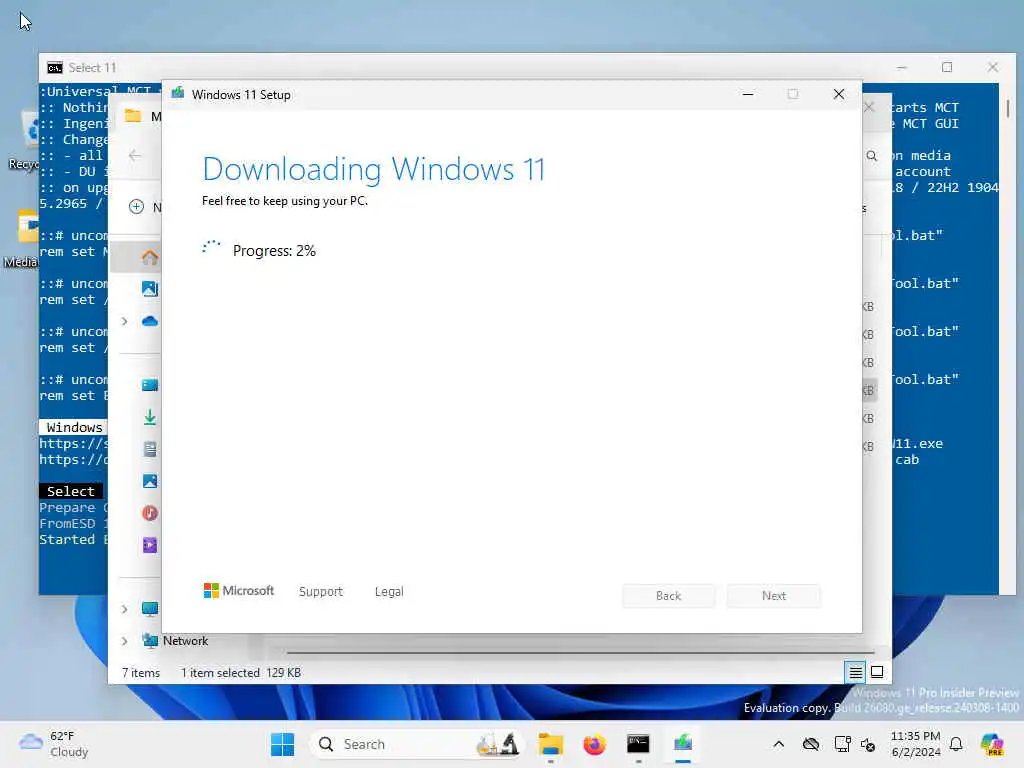Open Videos folder in Explorer sidebar

click(x=150, y=545)
